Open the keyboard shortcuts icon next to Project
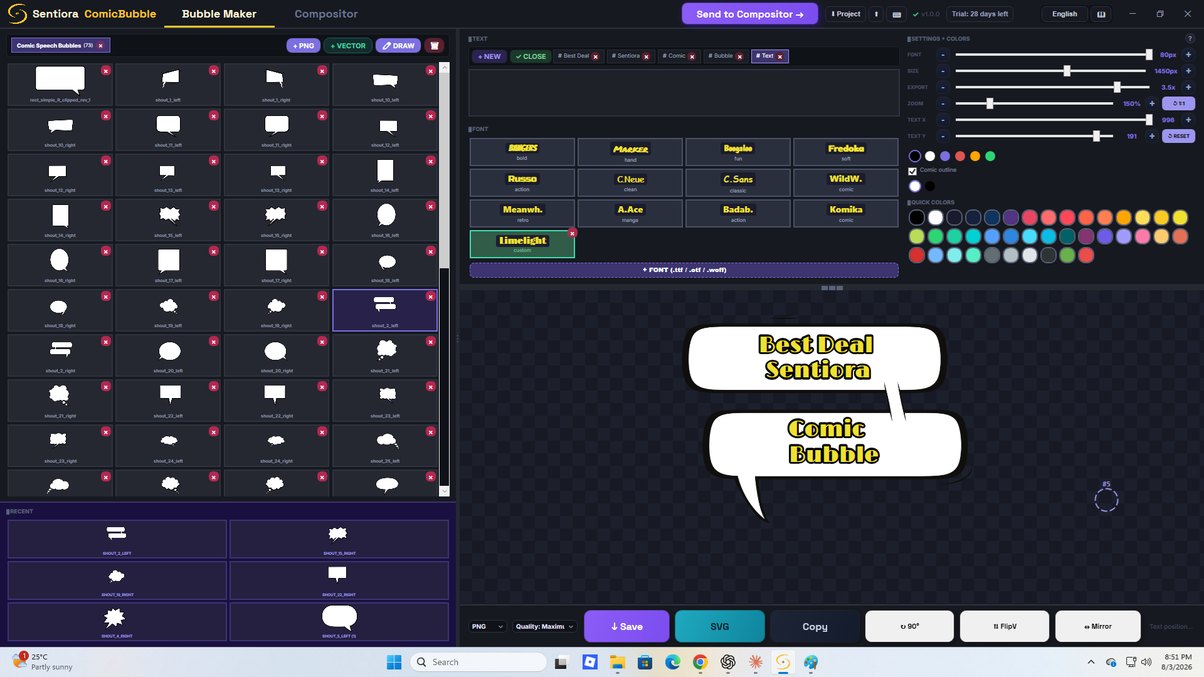Image resolution: width=1204 pixels, height=677 pixels. click(x=896, y=14)
